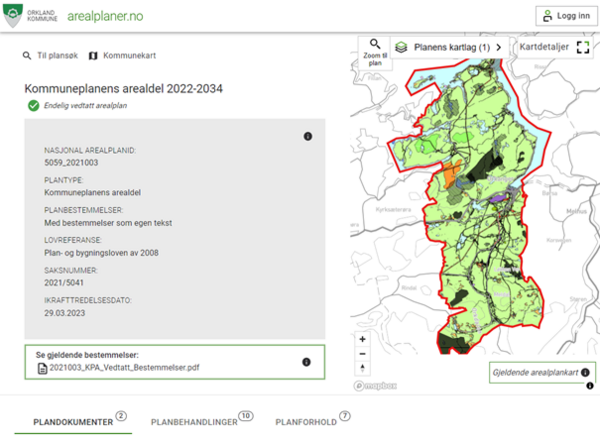Open the Plandokumenter tab
The image size is (600, 445).
click(72, 423)
